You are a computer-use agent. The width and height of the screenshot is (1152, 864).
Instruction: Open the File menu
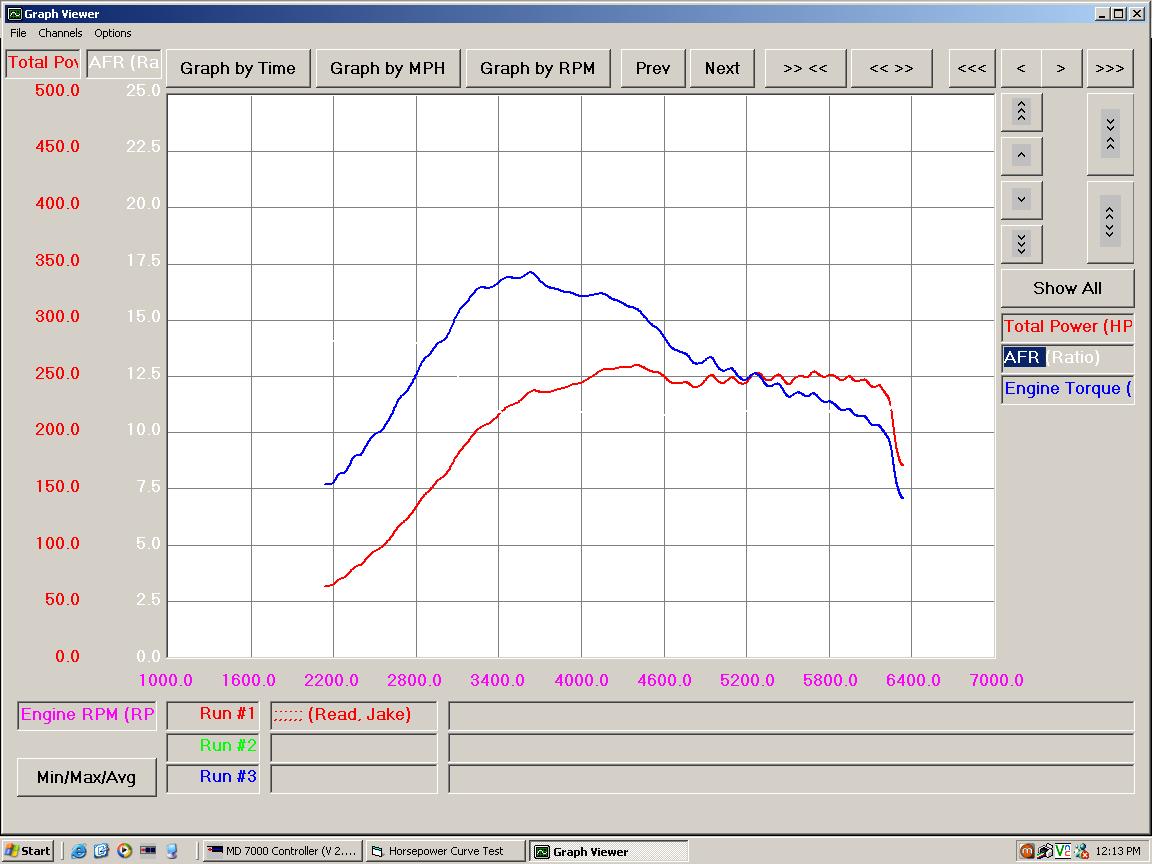coord(18,33)
